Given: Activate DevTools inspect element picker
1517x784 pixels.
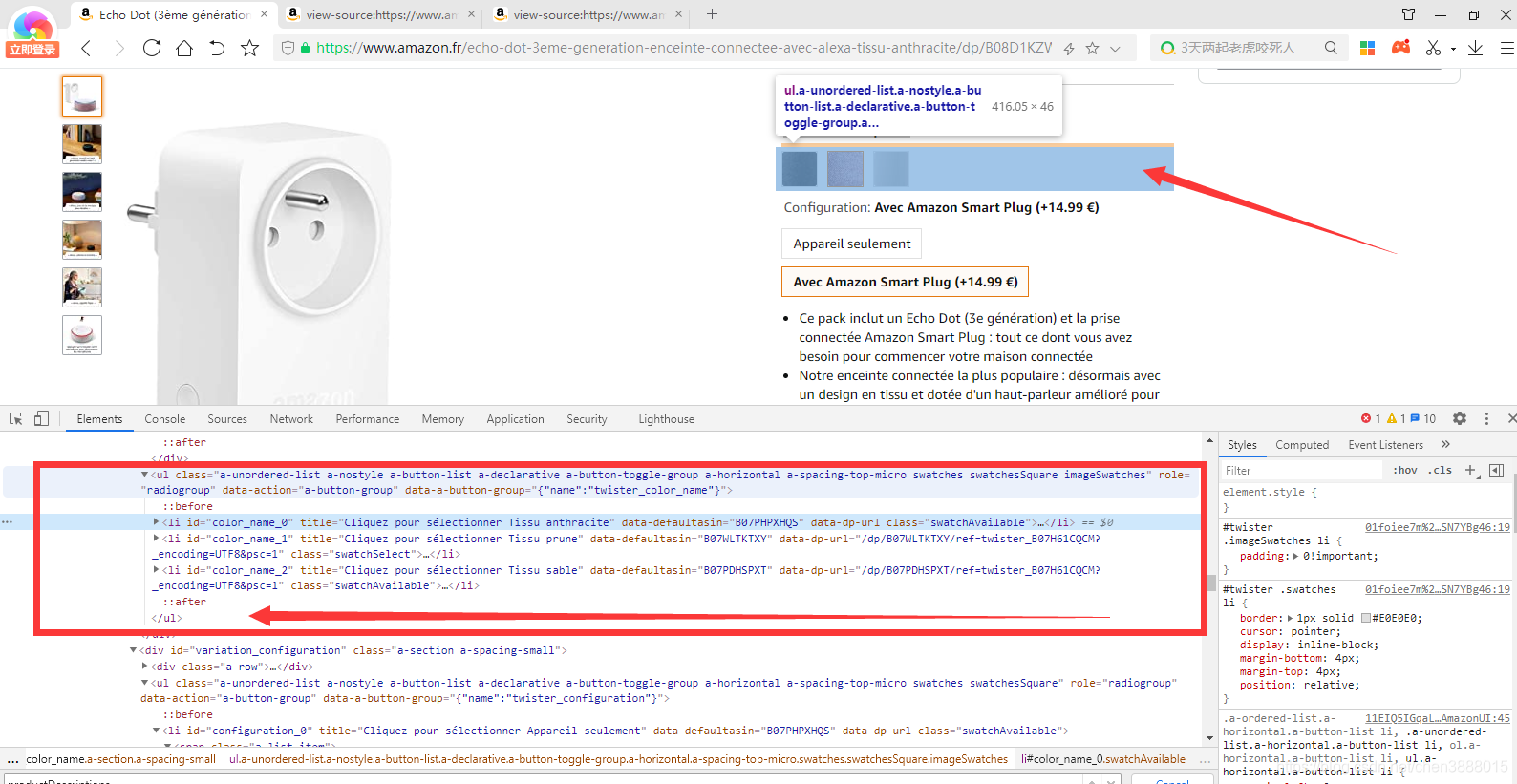Looking at the screenshot, I should coord(16,419).
